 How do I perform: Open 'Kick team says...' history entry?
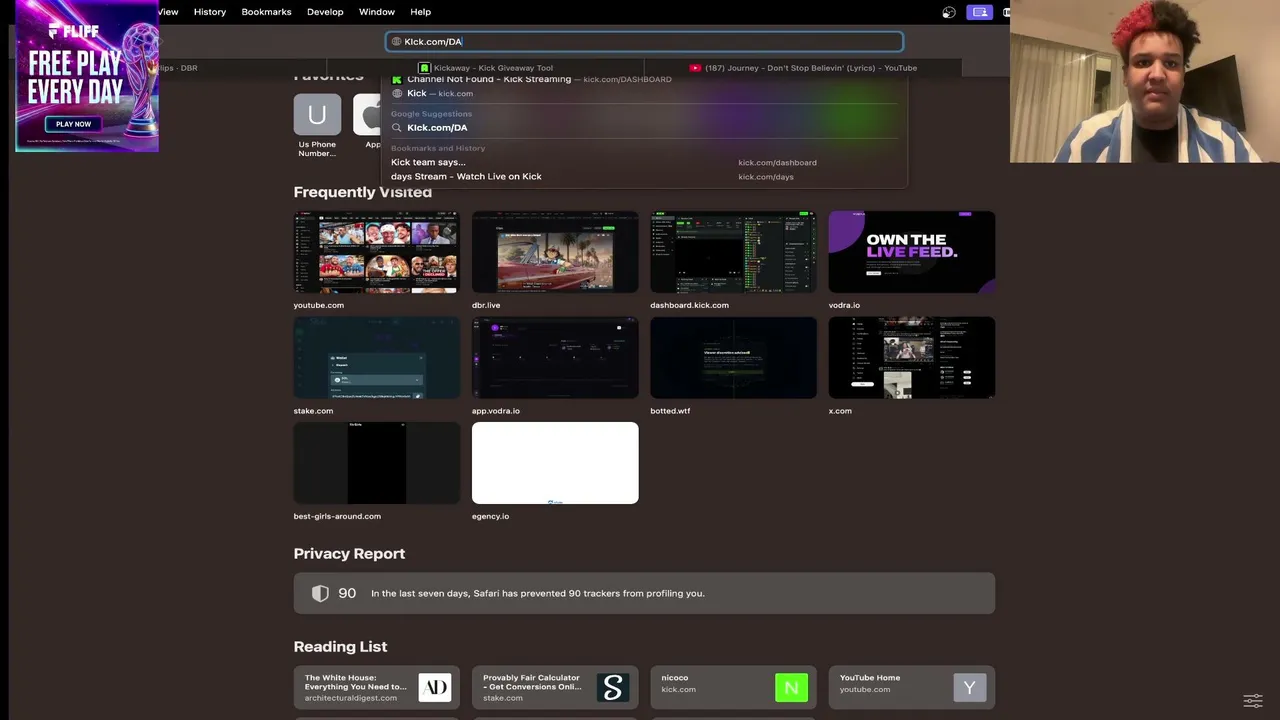click(645, 162)
